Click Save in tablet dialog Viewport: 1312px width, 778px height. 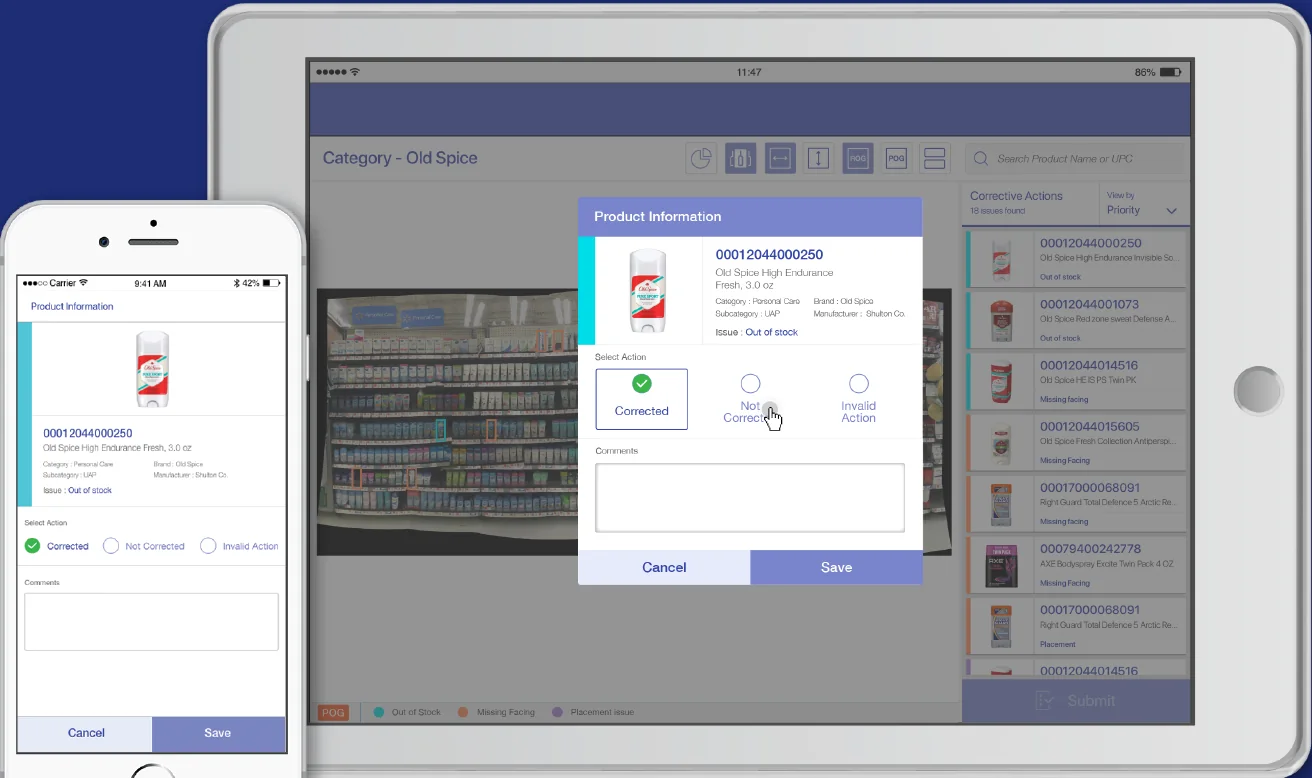point(836,567)
